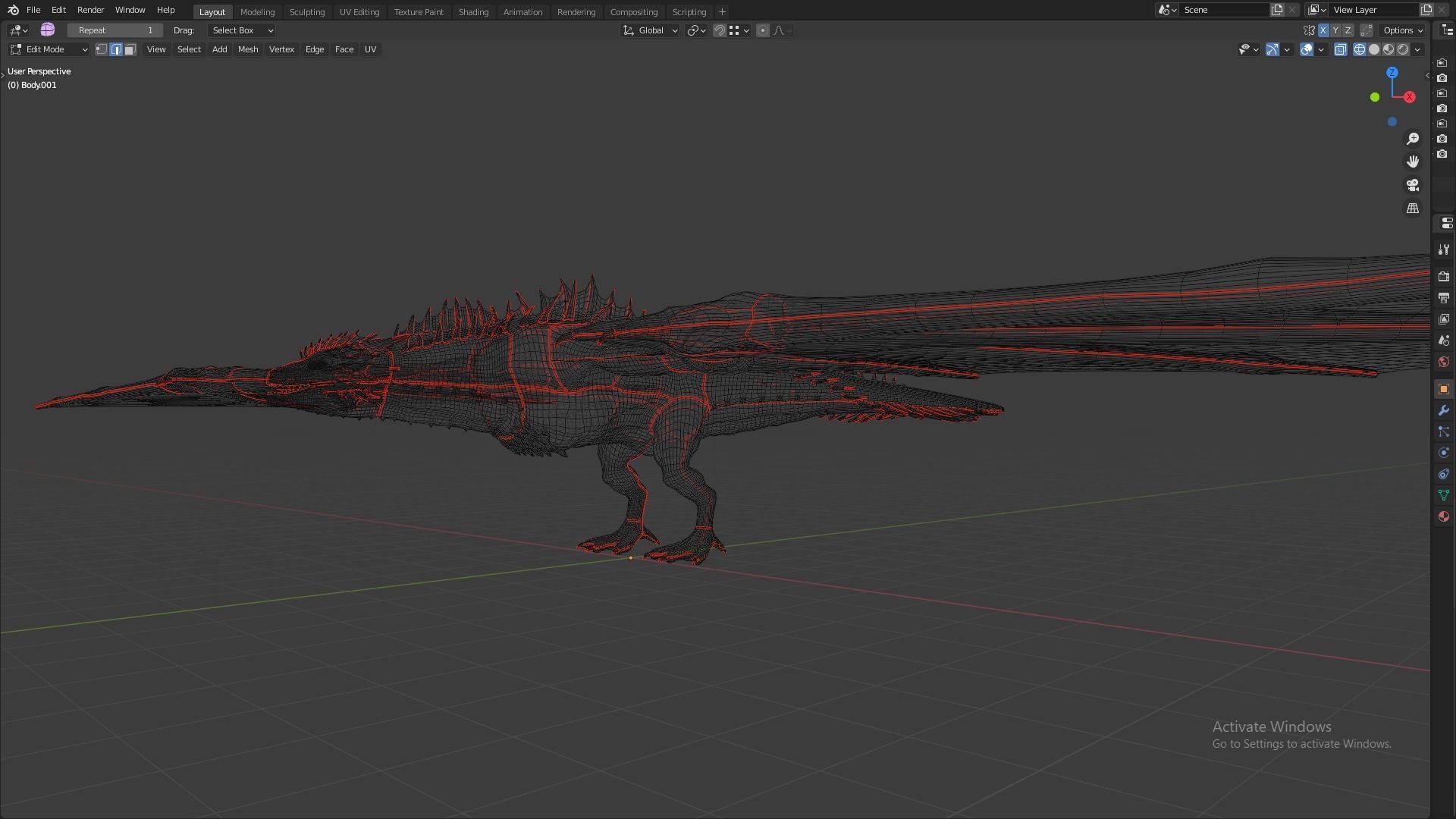The image size is (1456, 819).
Task: Add new workspace with plus button
Action: [722, 12]
